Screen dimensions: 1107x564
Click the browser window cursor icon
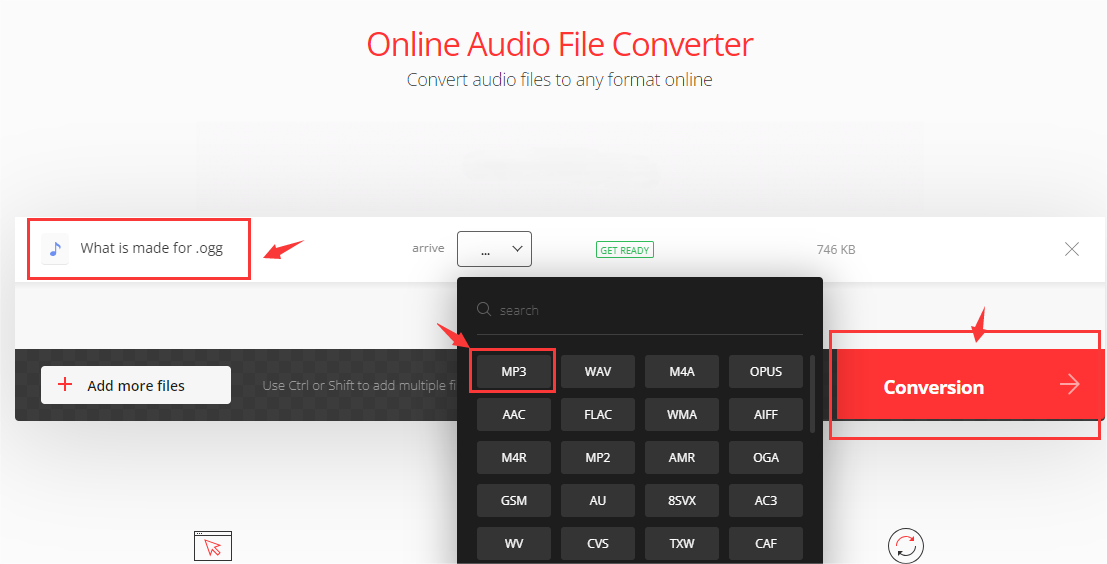[212, 546]
